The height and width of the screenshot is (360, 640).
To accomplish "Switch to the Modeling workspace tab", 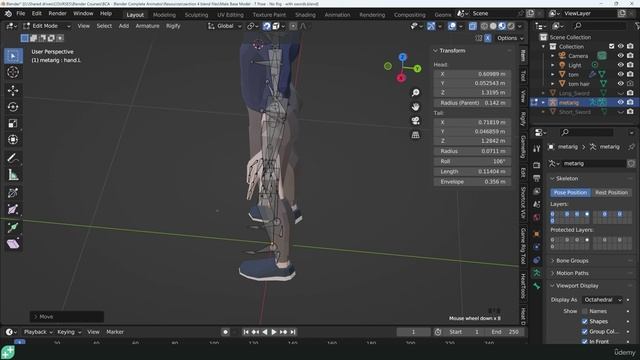I will (x=164, y=15).
